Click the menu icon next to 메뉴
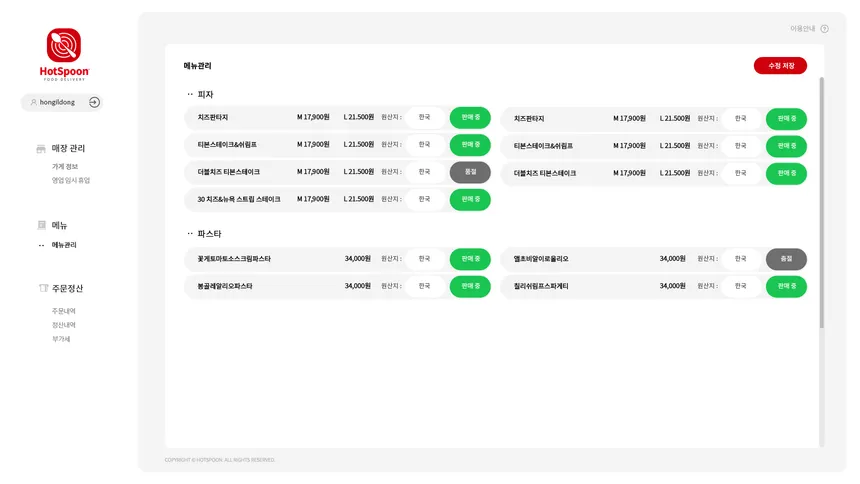 tap(42, 225)
